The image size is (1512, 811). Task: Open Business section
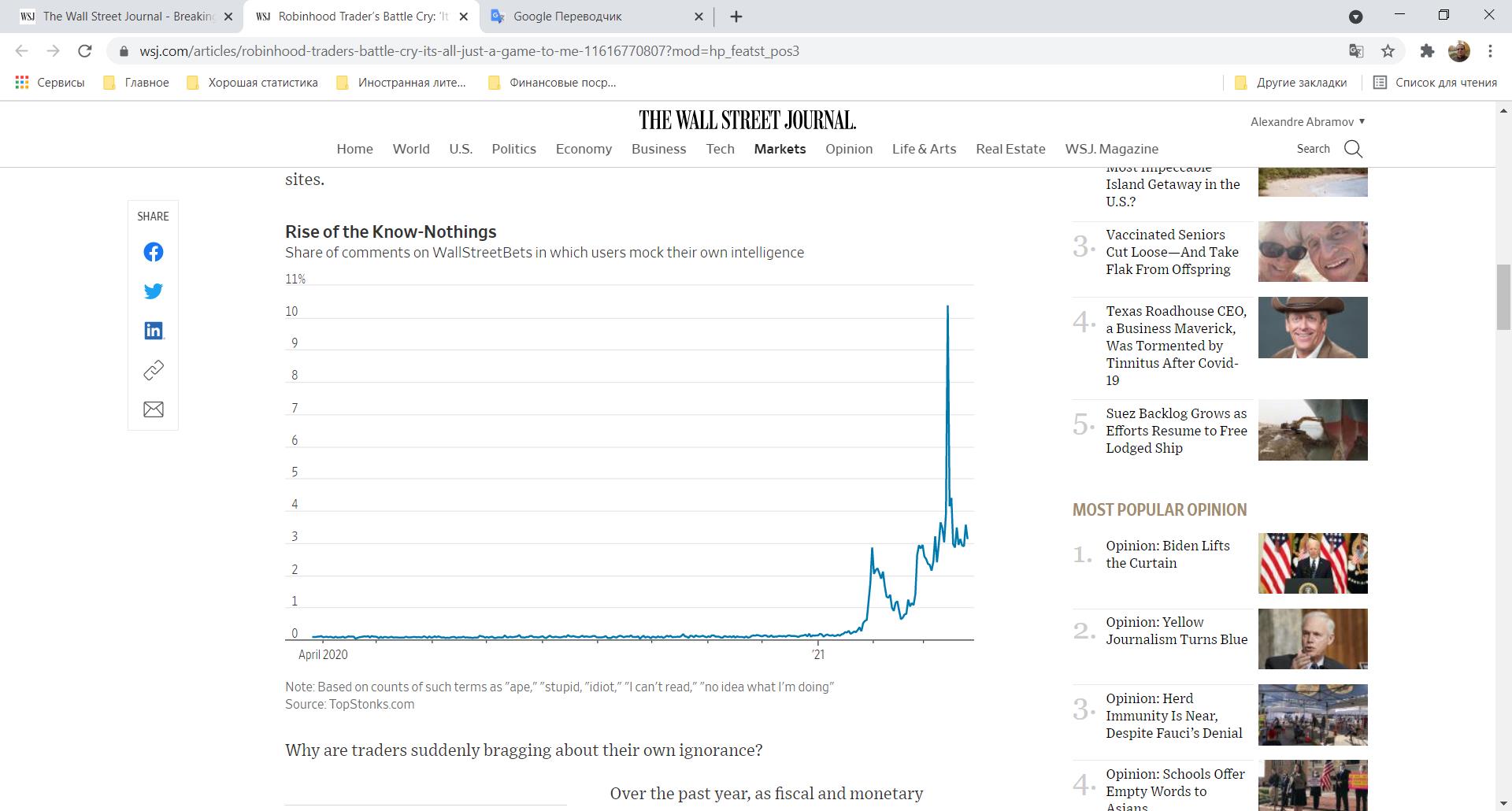[x=658, y=149]
